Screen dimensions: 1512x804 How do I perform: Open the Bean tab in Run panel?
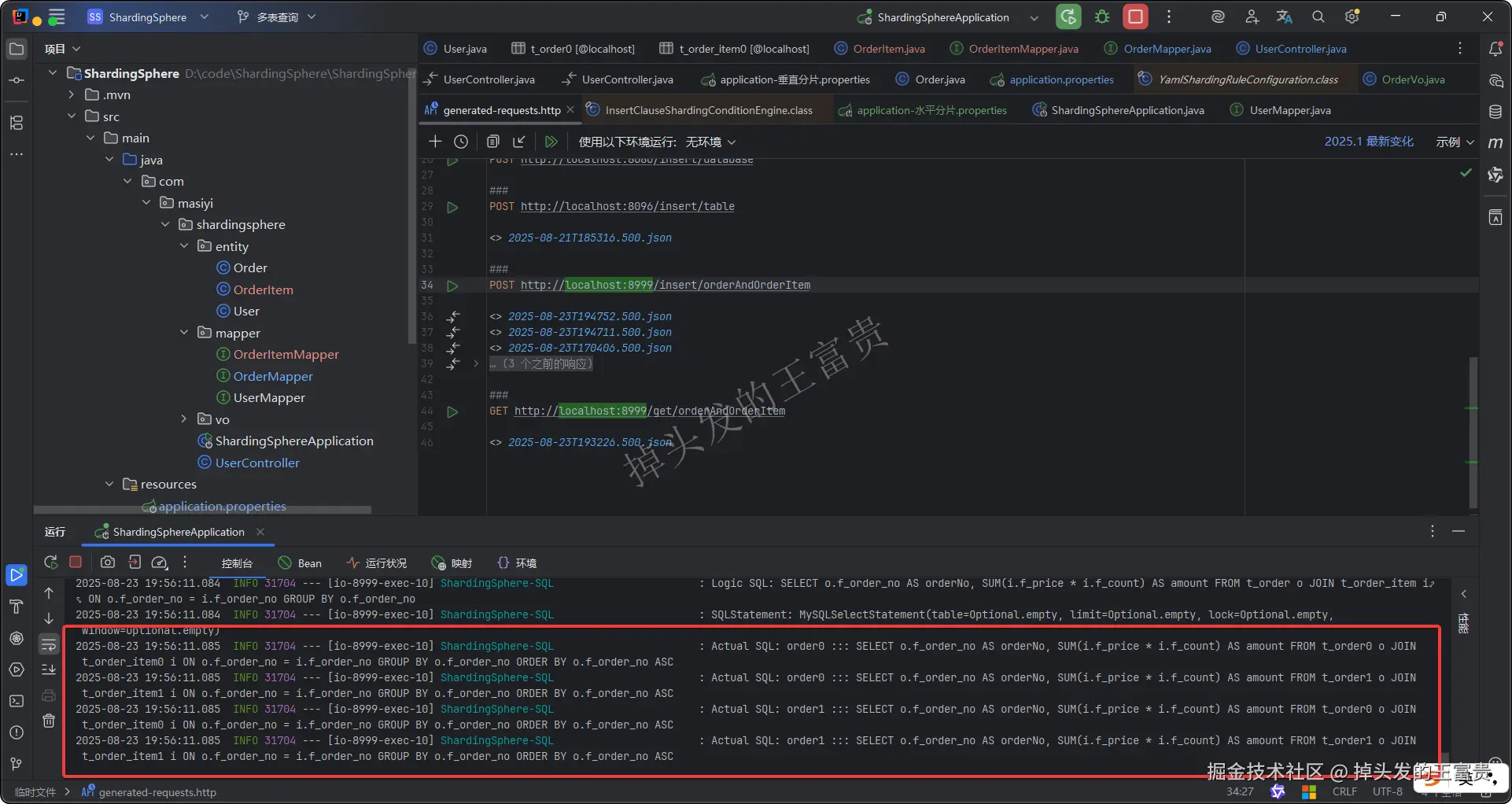pos(301,563)
